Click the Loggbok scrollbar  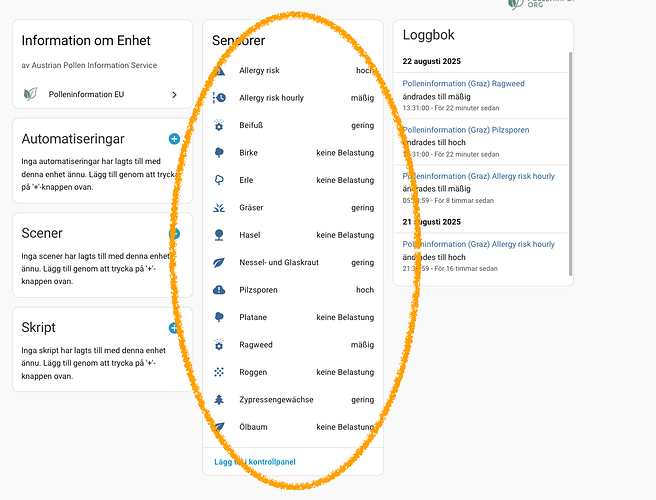coord(570,160)
